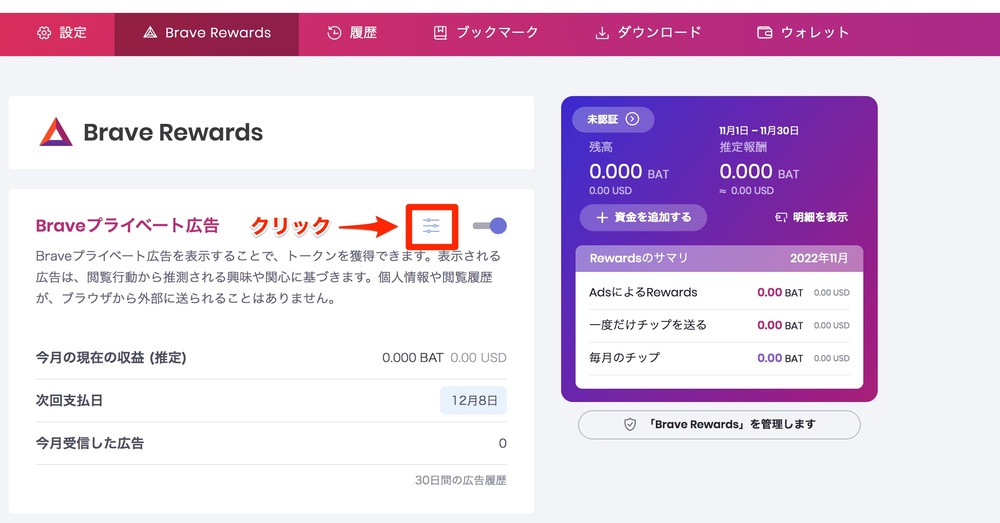Click the Brave Rewards triangle tab icon
The height and width of the screenshot is (523, 1000).
click(x=150, y=33)
